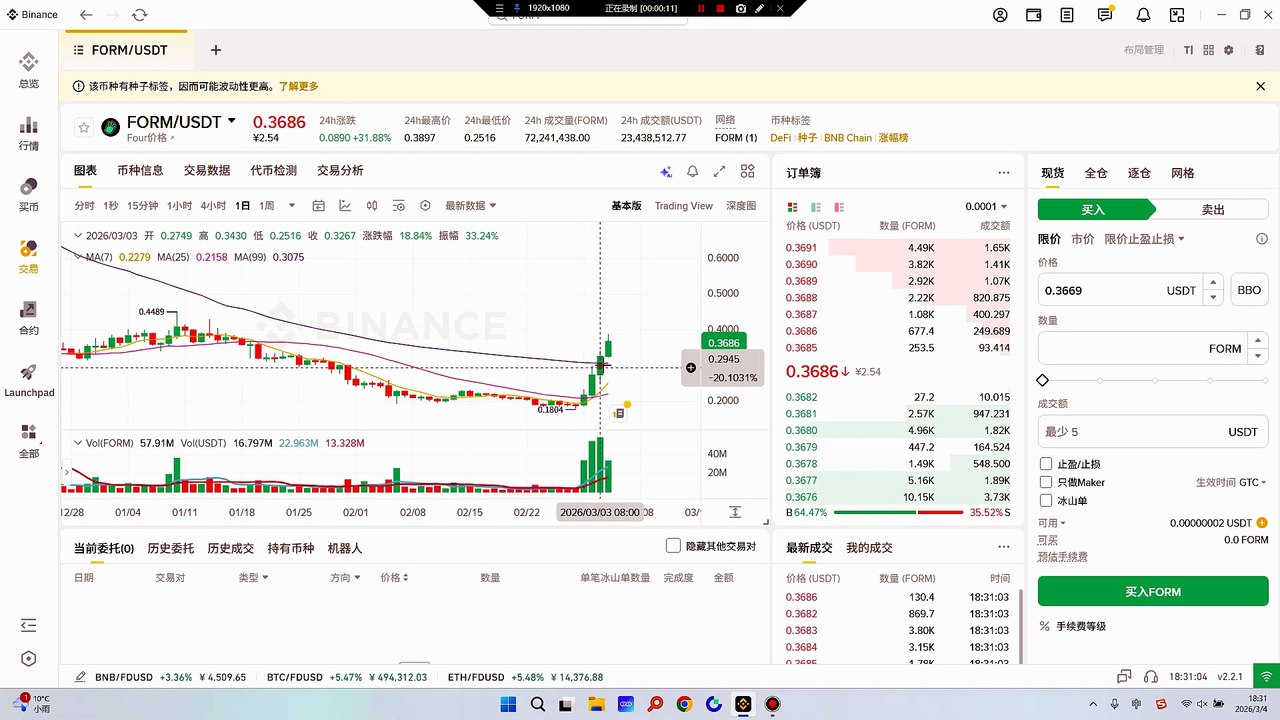The width and height of the screenshot is (1280, 720).
Task: Click the AI sparkle icon above chart
Action: [666, 172]
